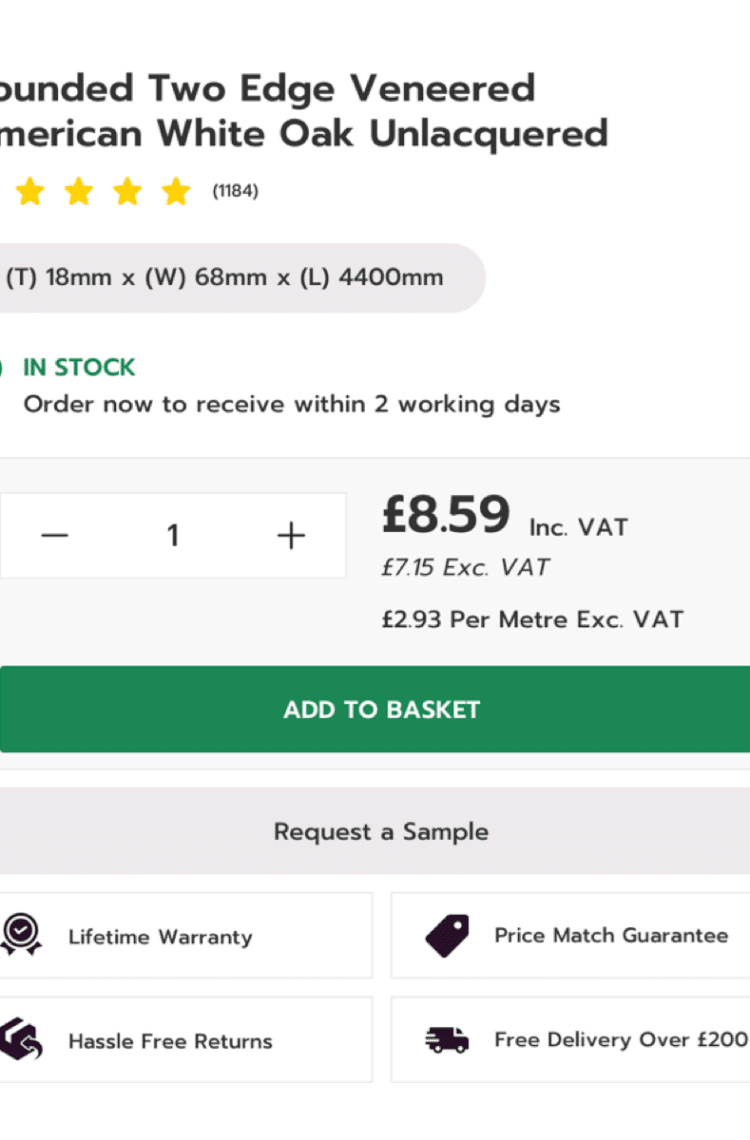Open the 1184 reviews count link
The width and height of the screenshot is (750, 1140).
(x=235, y=191)
